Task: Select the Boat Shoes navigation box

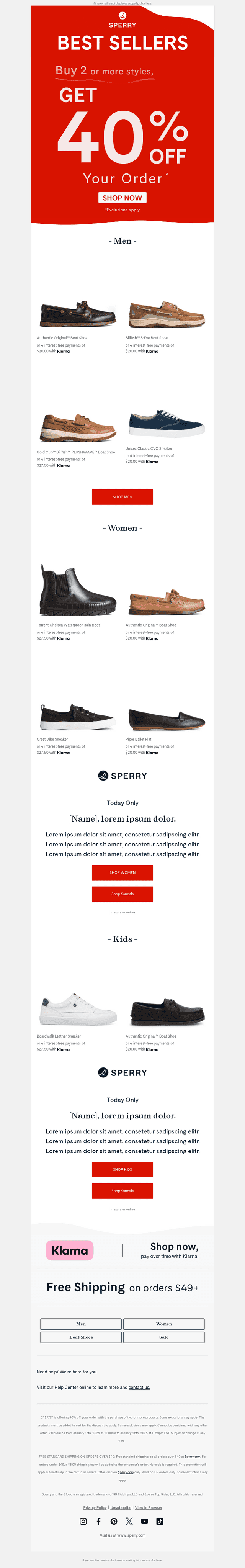Action: pos(81,1337)
